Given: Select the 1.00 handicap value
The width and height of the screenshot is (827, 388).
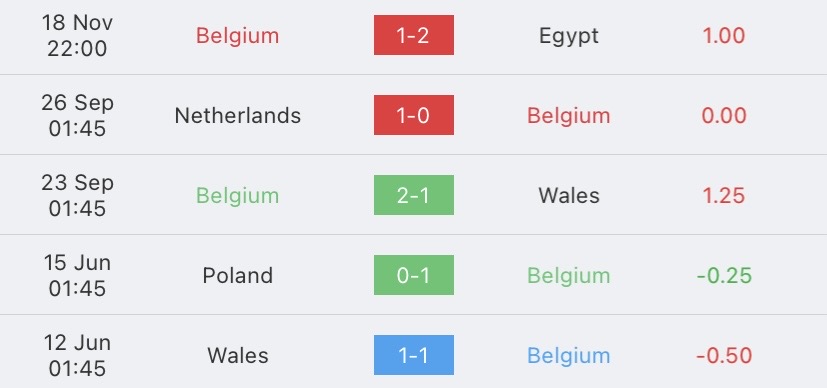Looking at the screenshot, I should click(724, 36).
